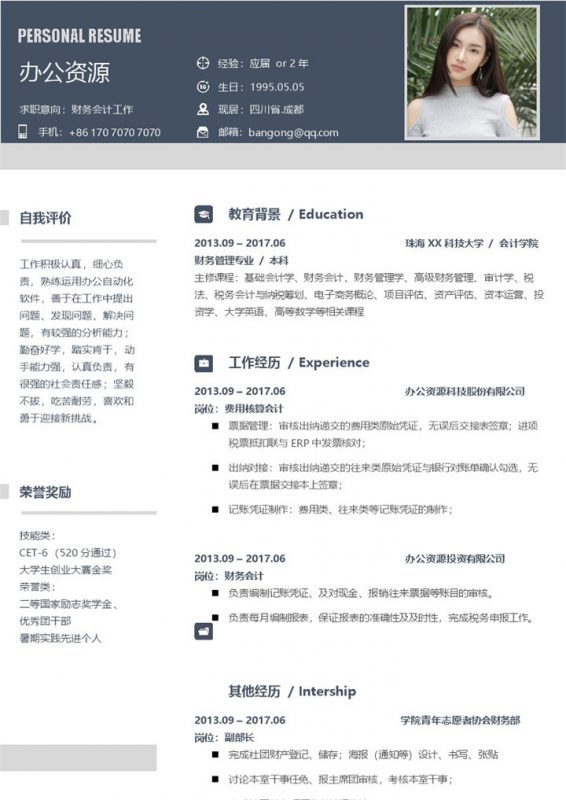Click the 荣誉奖励 section heading
Screen dimensions: 566x800
[x=45, y=492]
